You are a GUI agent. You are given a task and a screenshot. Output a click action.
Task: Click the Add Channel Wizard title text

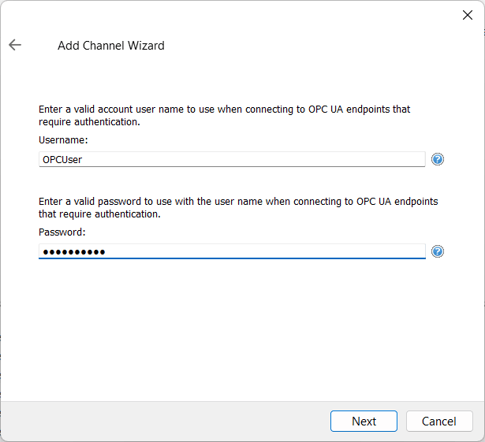pos(111,45)
